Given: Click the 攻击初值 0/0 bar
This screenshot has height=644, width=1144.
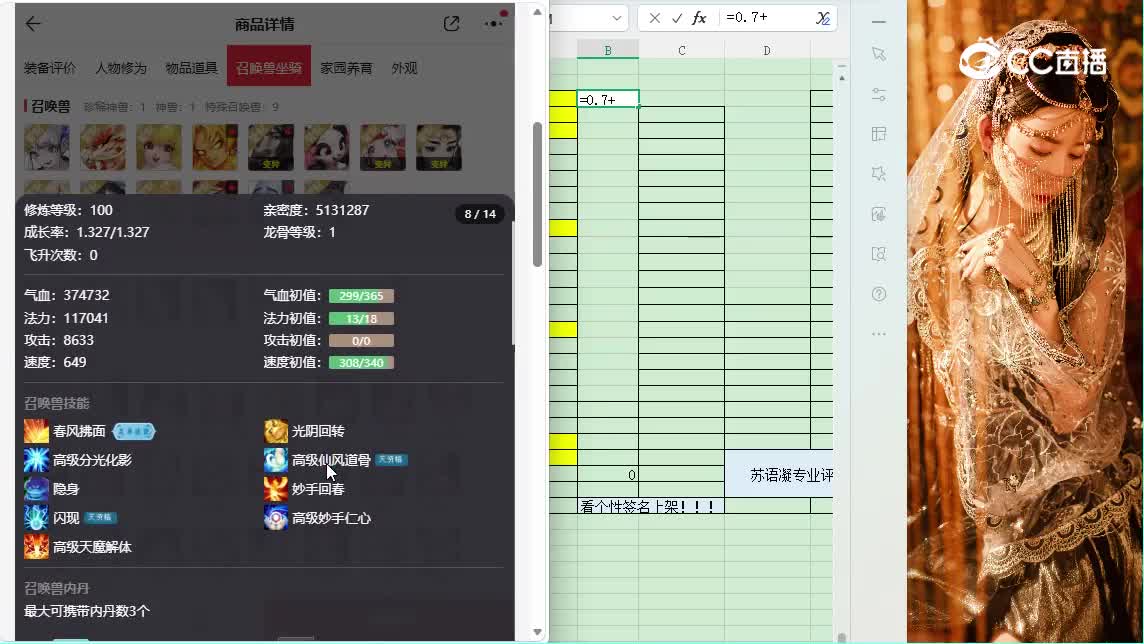Looking at the screenshot, I should click(x=361, y=341).
